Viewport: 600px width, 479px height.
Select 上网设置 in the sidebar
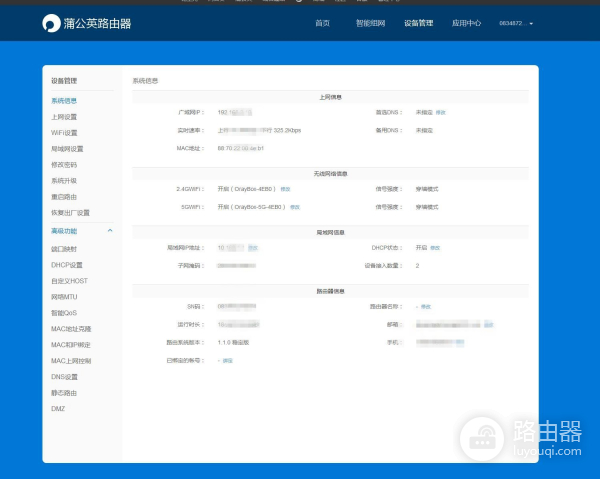pos(64,117)
